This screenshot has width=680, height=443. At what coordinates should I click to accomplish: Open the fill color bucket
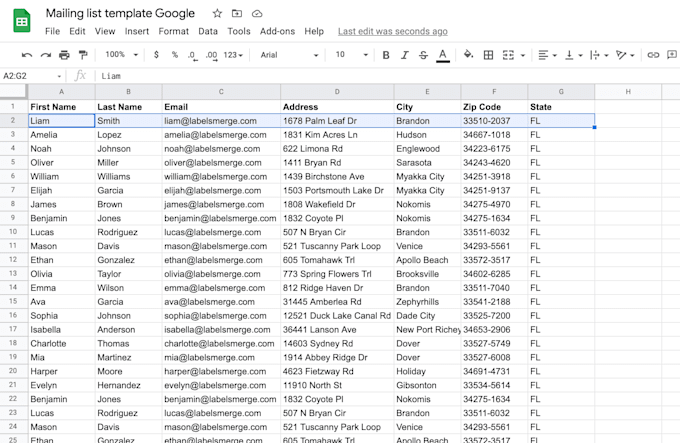pyautogui.click(x=468, y=55)
